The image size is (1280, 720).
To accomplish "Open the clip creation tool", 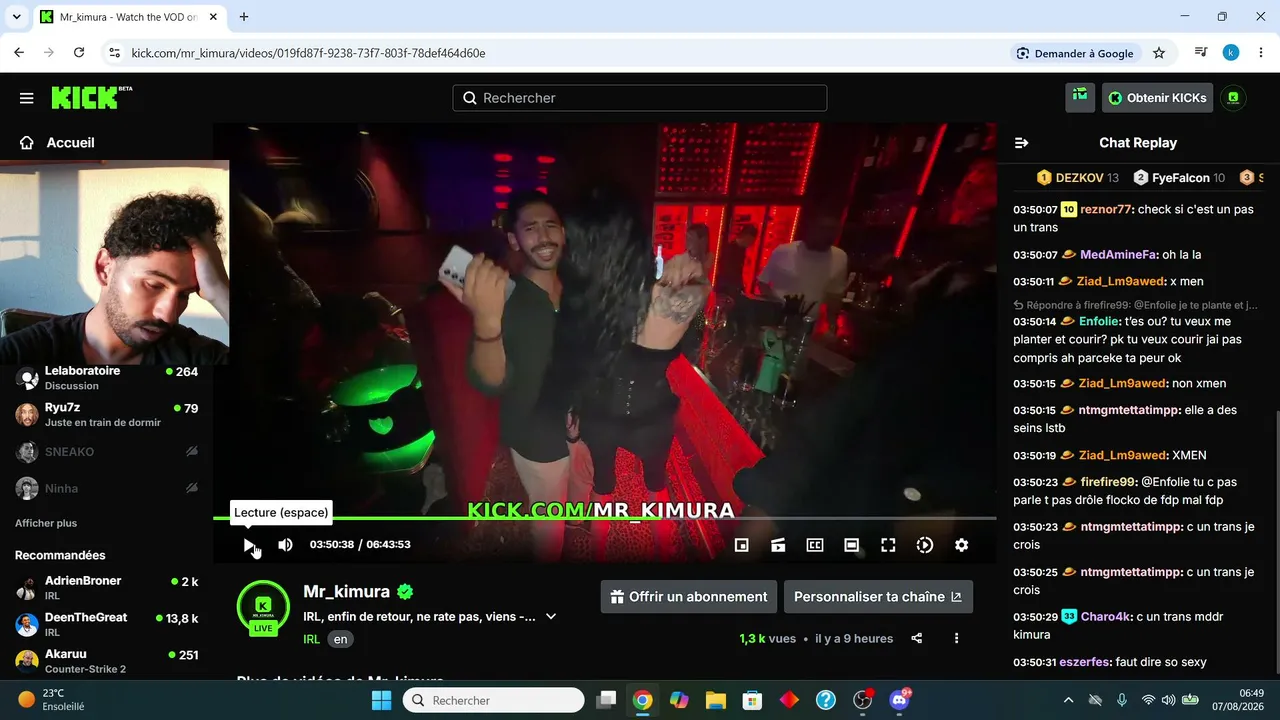I will tap(778, 545).
